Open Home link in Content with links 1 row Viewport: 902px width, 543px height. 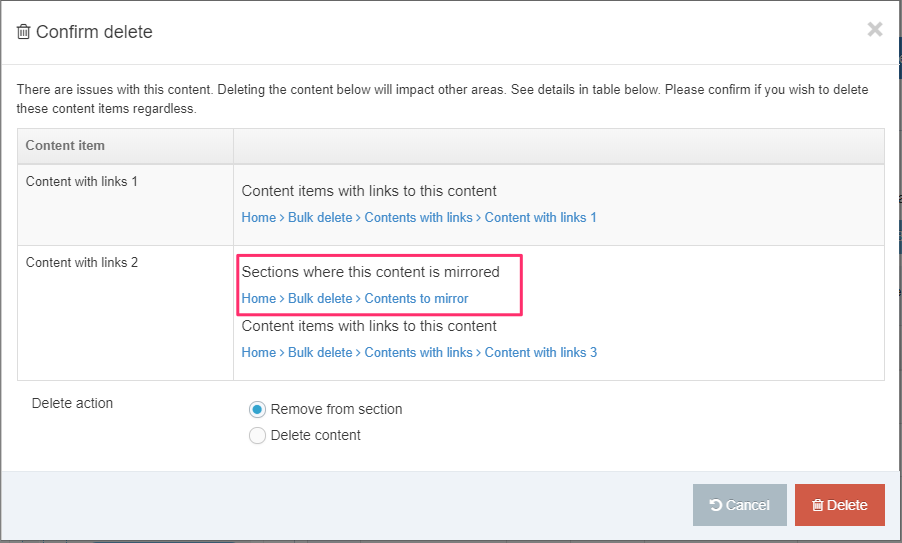click(x=259, y=217)
